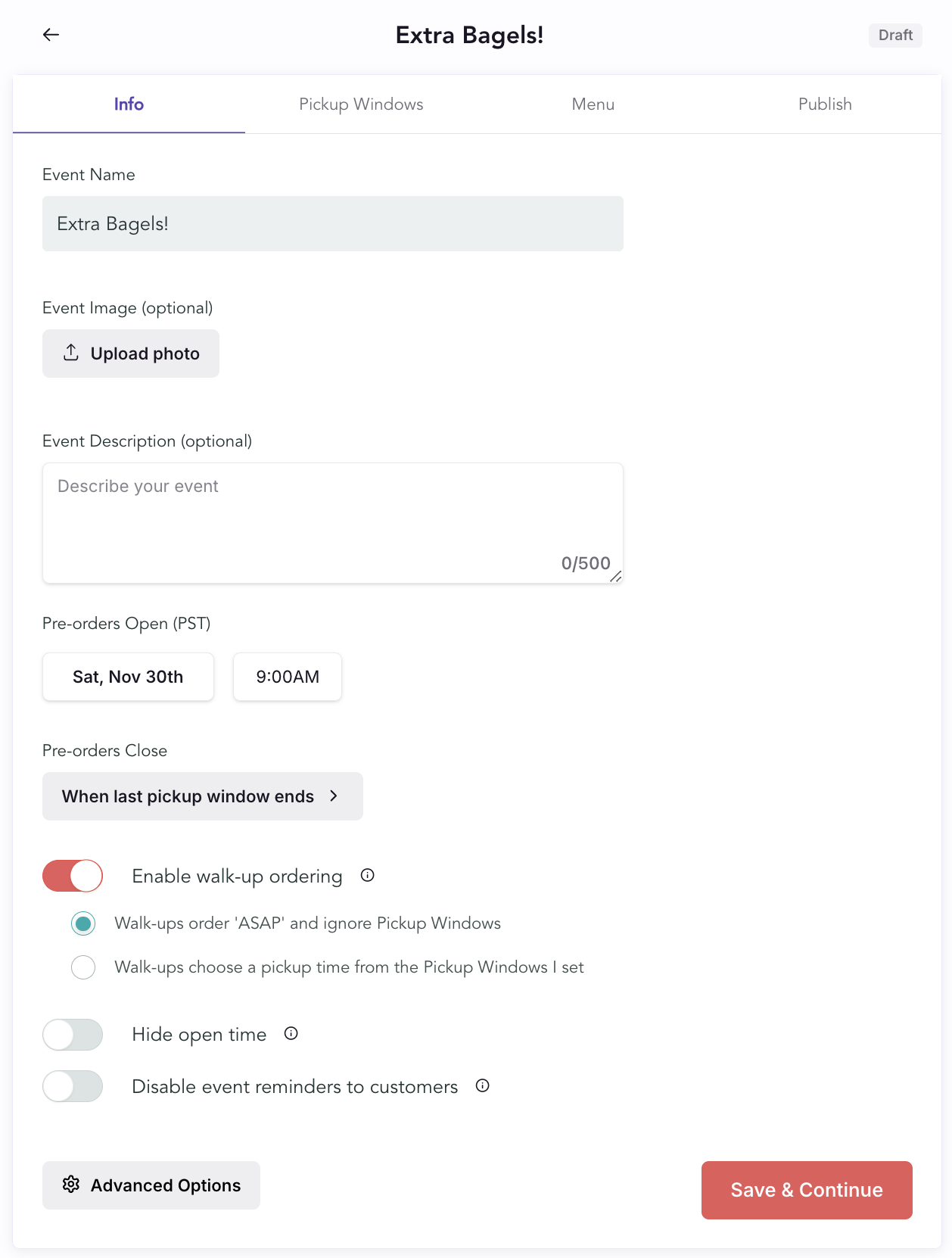Viewport: 952px width, 1258px height.
Task: Open the 9:00AM time picker
Action: tap(288, 677)
